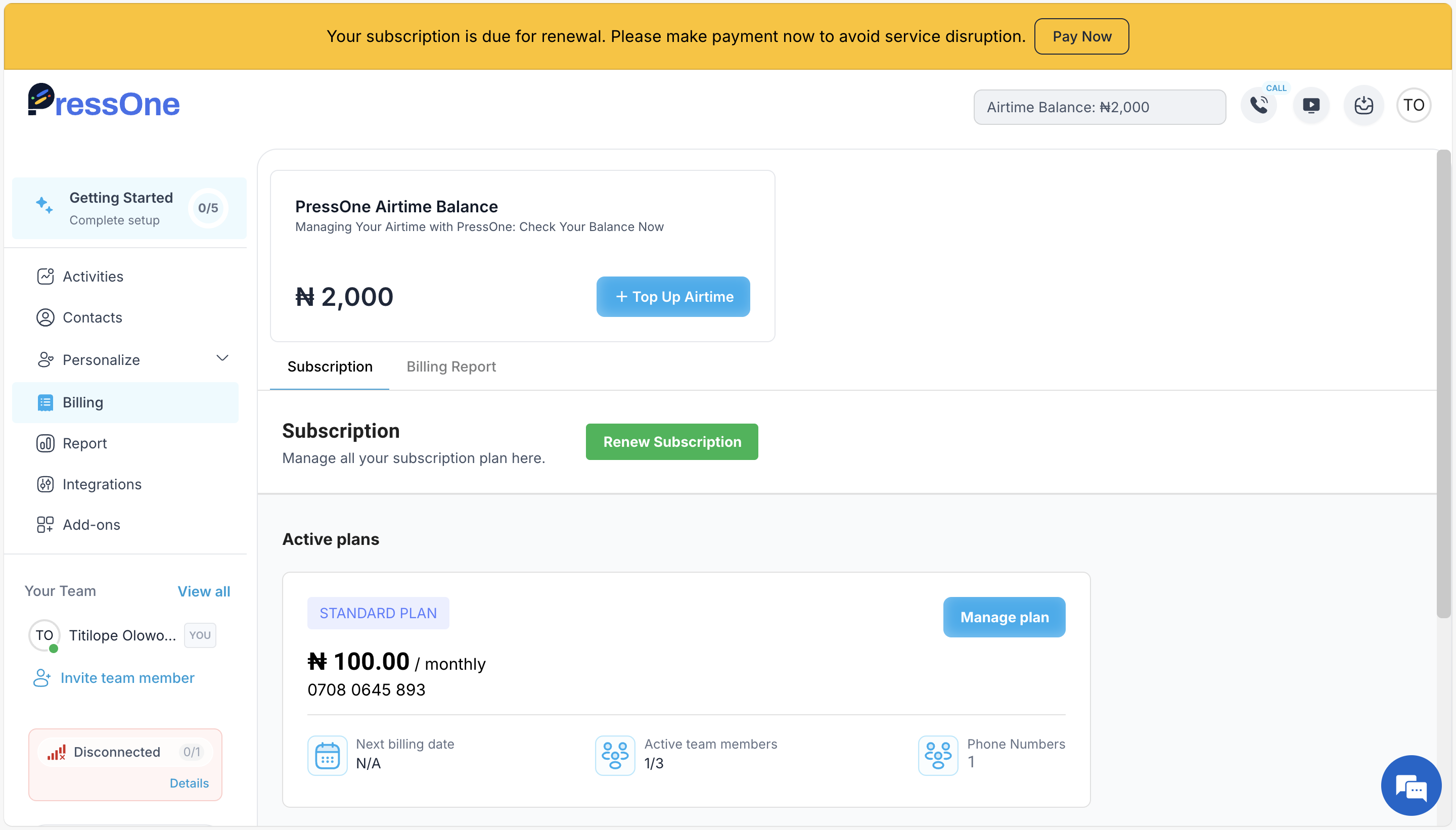1456x830 pixels.
Task: Click the Phone Numbers group icon
Action: 938,755
